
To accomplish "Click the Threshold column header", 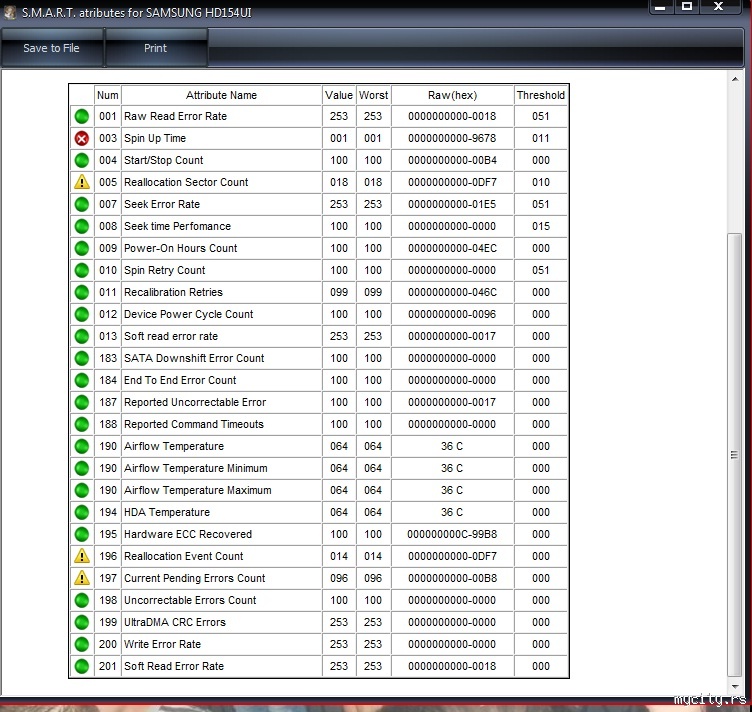I will (x=540, y=95).
